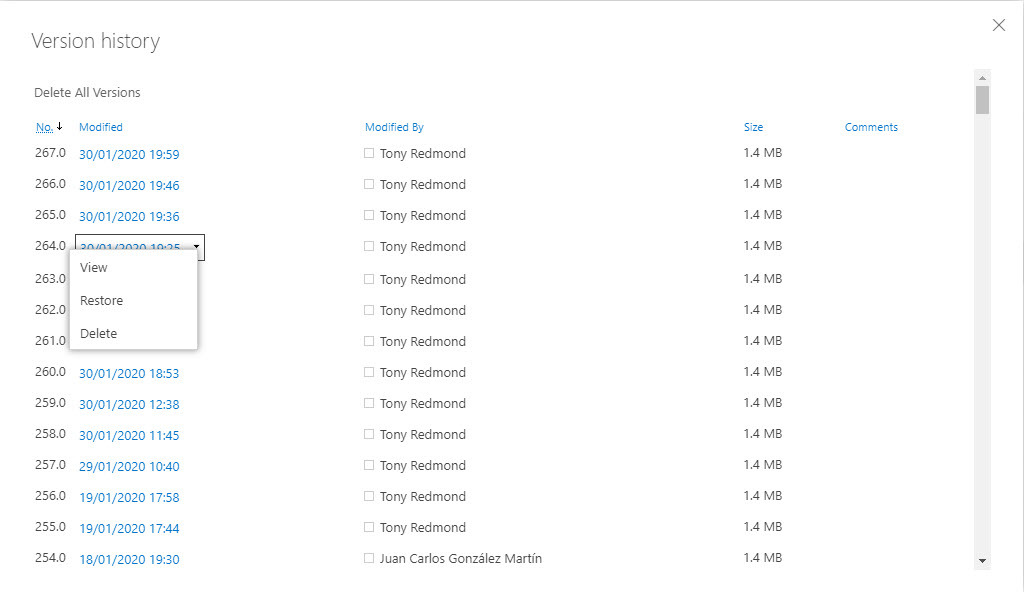Screen dimensions: 1024x592
Task: Sort by the Modified By column header
Action: pyautogui.click(x=394, y=127)
